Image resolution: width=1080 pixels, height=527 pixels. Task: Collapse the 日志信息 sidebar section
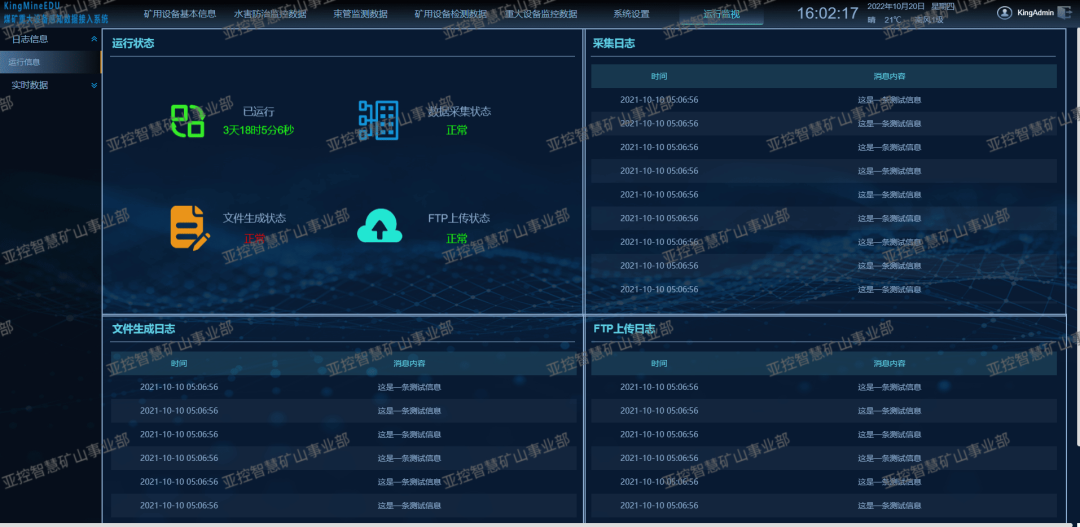click(94, 39)
